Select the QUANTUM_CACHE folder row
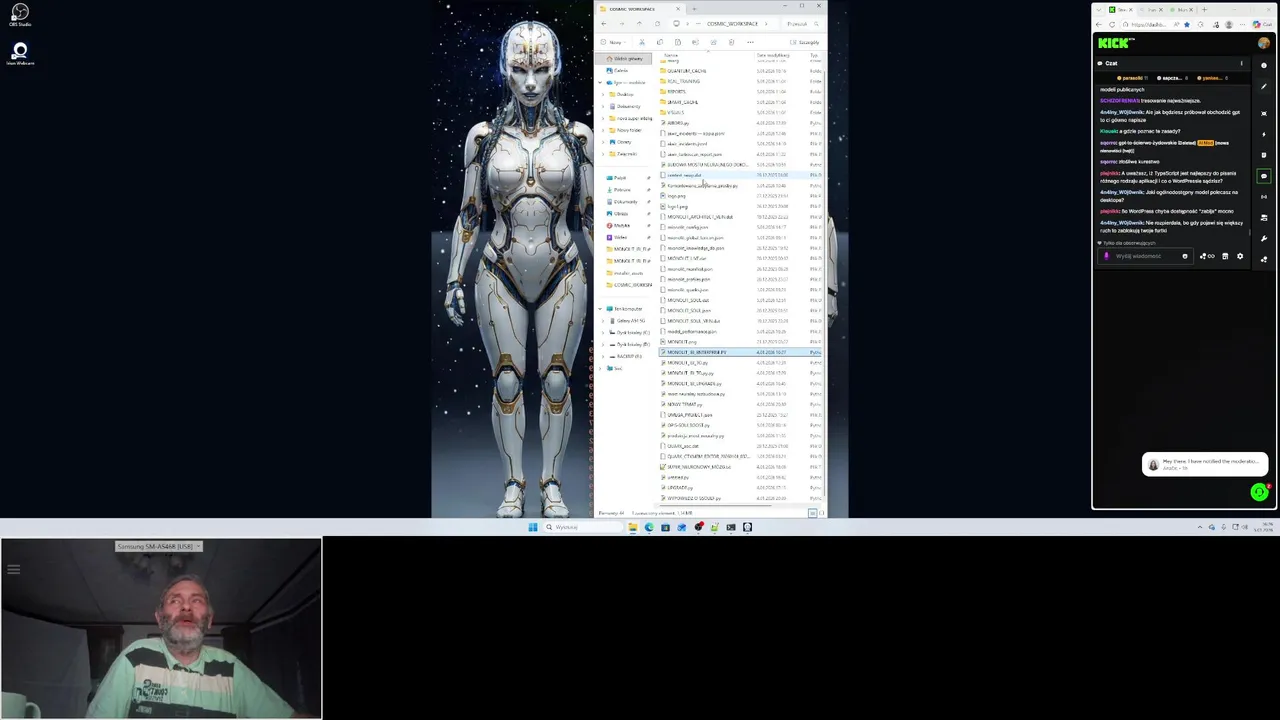The height and width of the screenshot is (720, 1280). click(738, 70)
